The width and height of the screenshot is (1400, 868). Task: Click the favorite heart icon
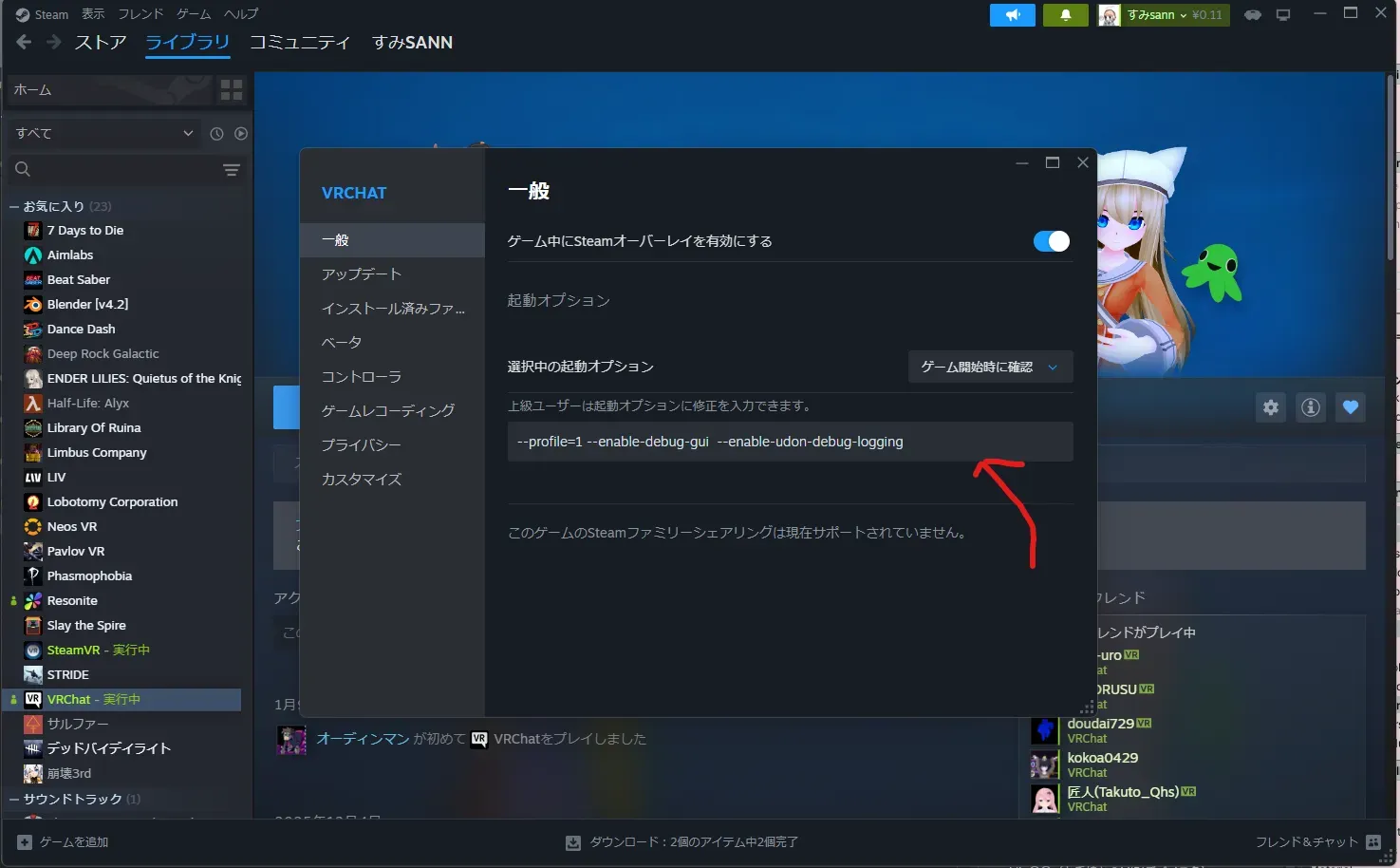click(x=1351, y=407)
